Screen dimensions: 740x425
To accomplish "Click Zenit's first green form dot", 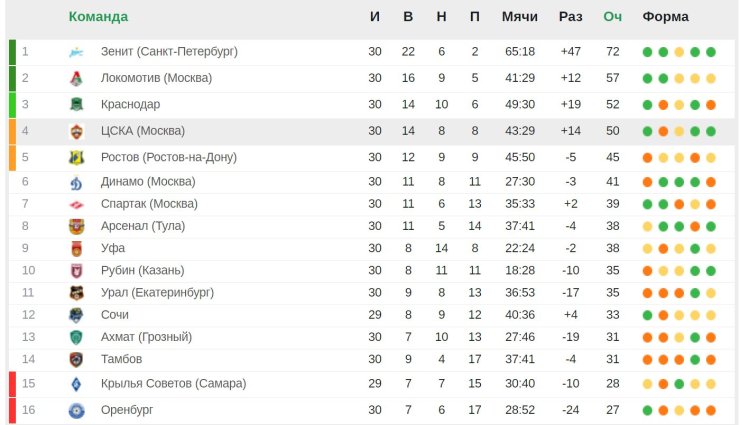I will (x=648, y=52).
